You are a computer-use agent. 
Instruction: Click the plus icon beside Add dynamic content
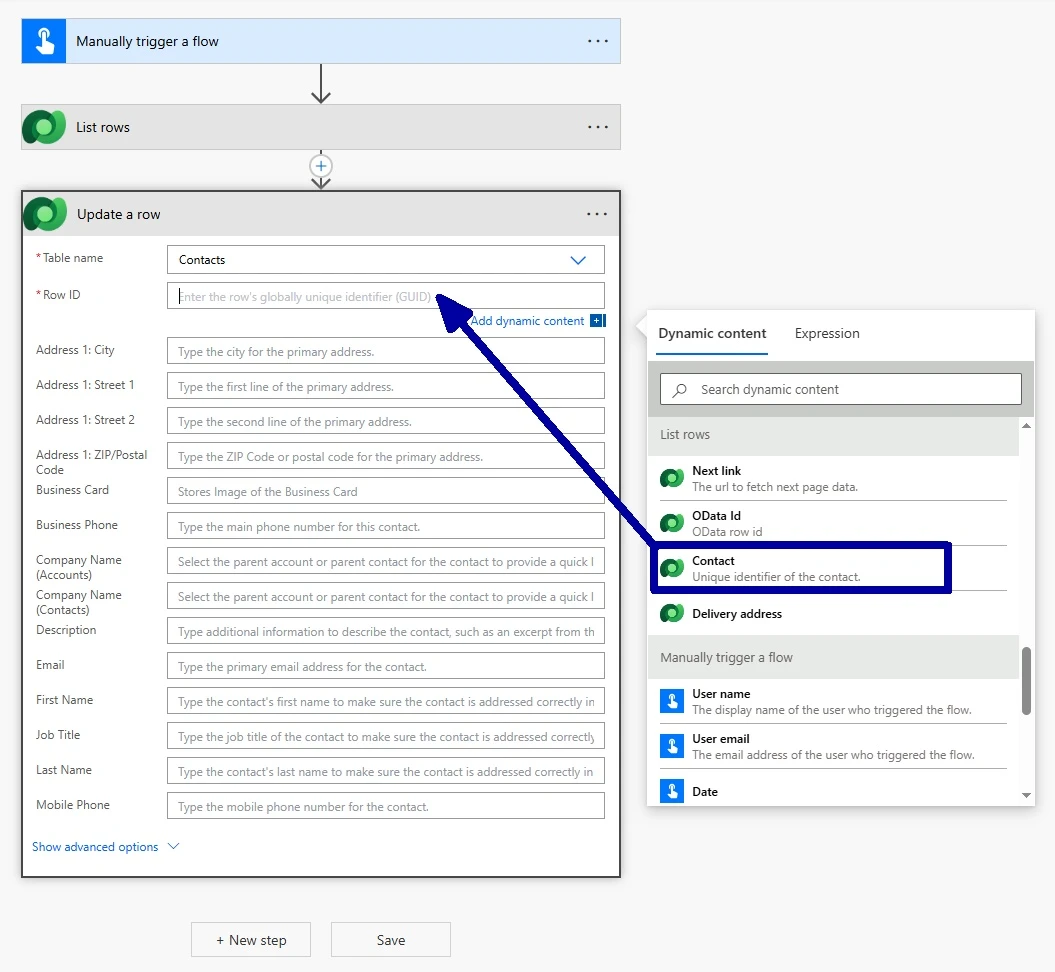coord(597,321)
